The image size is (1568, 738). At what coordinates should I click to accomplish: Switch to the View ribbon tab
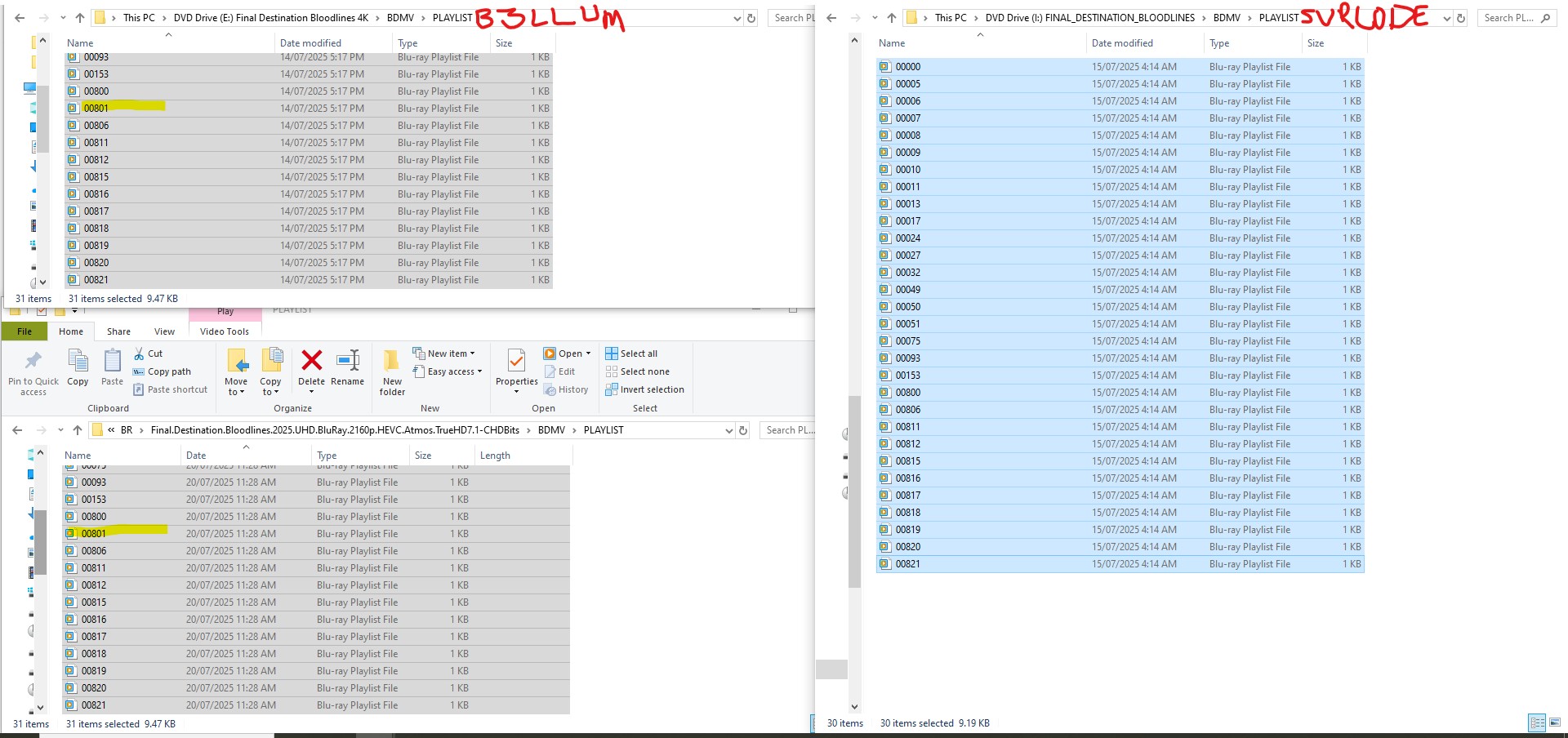click(165, 331)
